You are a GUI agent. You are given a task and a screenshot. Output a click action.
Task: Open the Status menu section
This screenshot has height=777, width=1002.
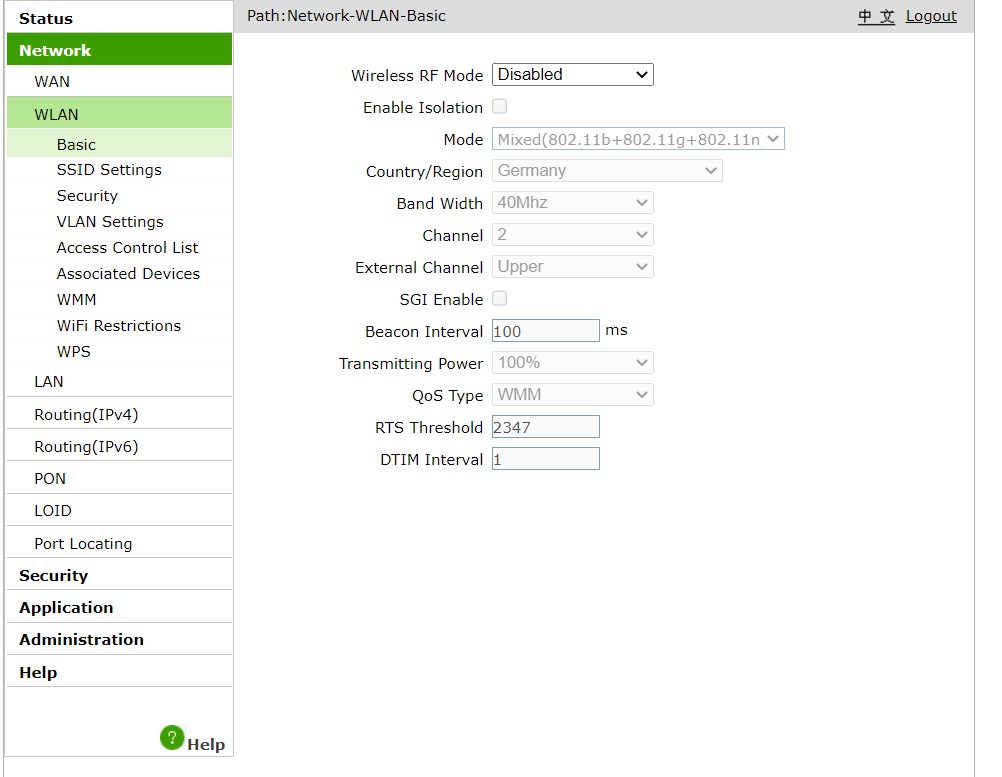[x=46, y=18]
